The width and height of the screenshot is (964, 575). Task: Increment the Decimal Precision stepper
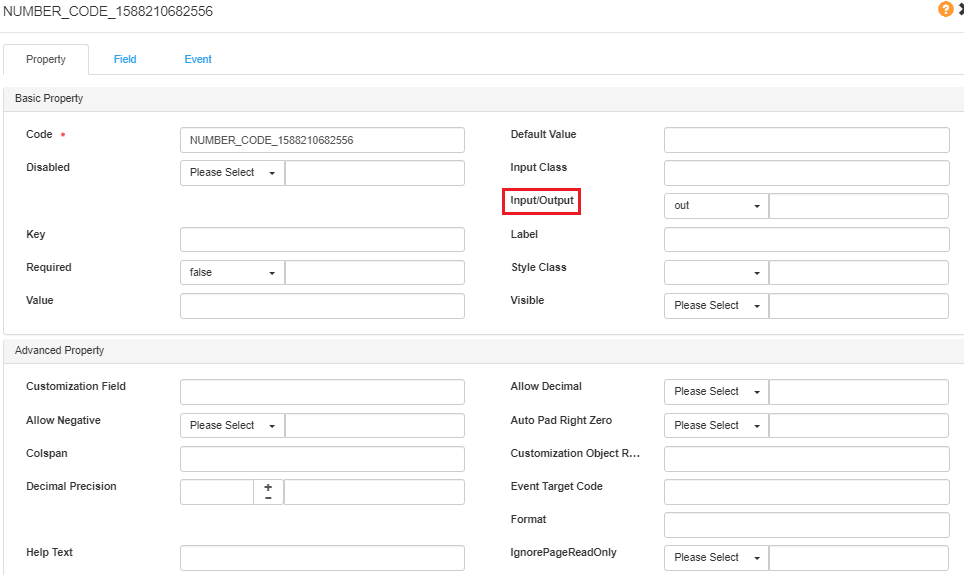point(268,487)
